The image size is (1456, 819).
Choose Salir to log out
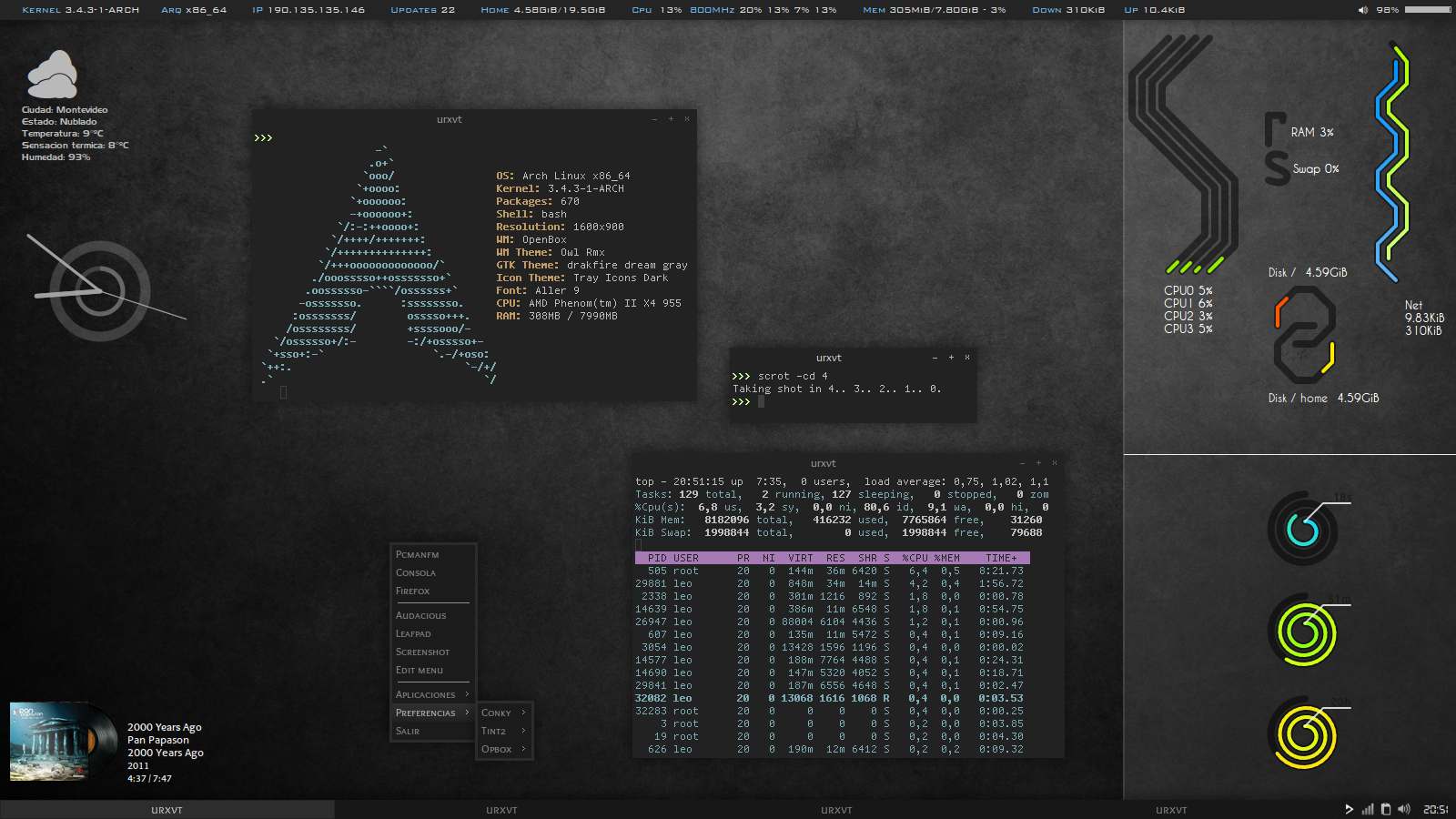pyautogui.click(x=432, y=731)
